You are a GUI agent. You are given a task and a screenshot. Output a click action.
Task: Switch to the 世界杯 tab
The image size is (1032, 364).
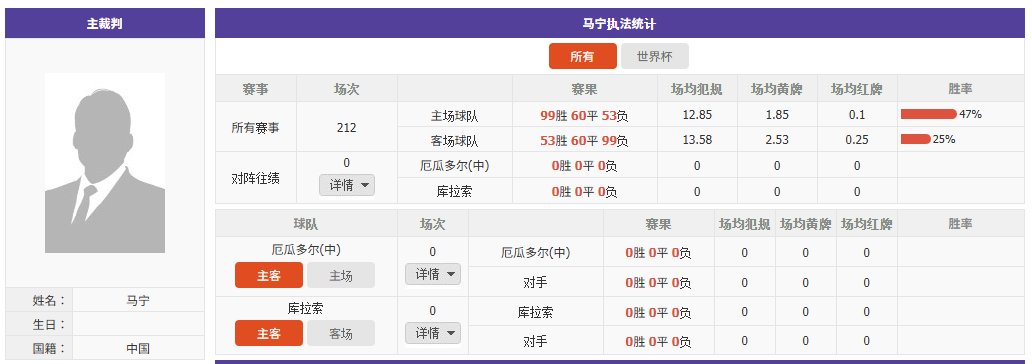[655, 56]
